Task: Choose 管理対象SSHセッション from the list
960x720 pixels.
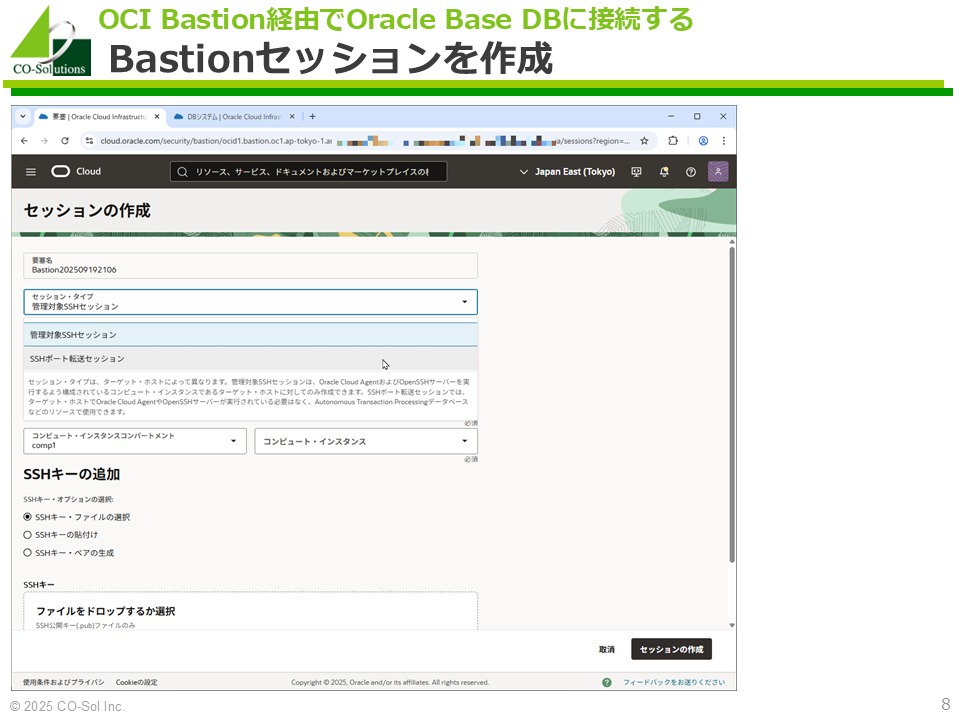Action: coord(250,335)
